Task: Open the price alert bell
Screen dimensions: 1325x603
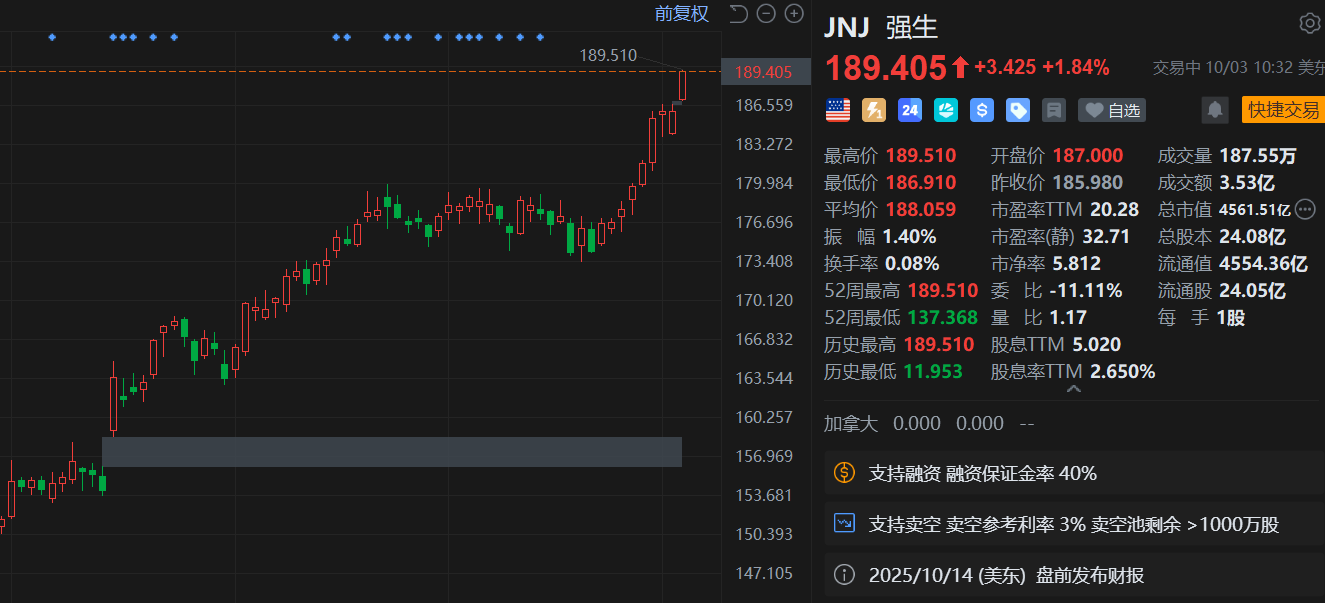Action: tap(1216, 110)
